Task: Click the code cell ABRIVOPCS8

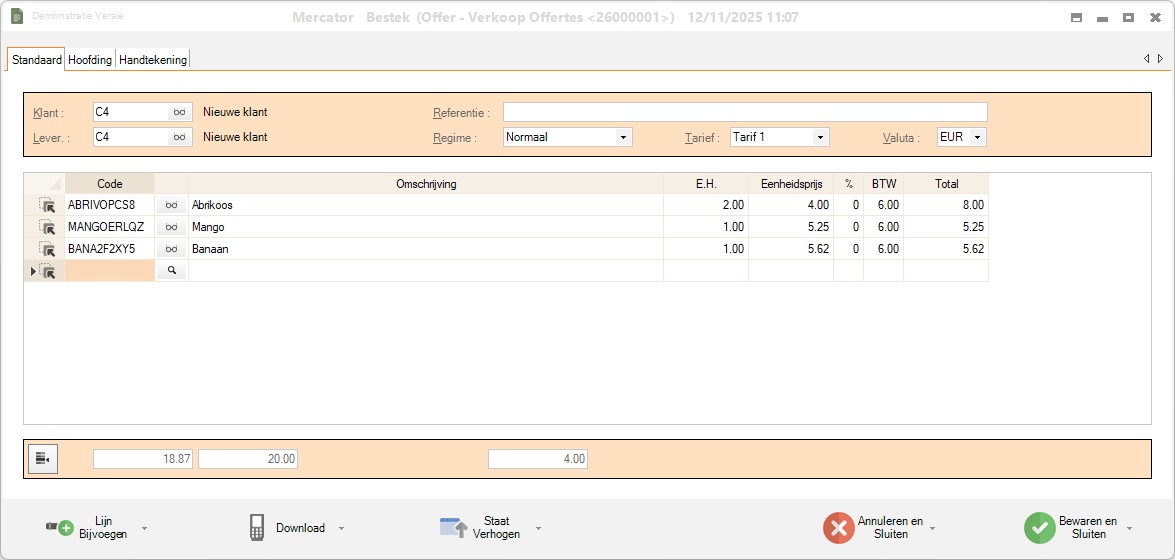Action: click(x=110, y=205)
